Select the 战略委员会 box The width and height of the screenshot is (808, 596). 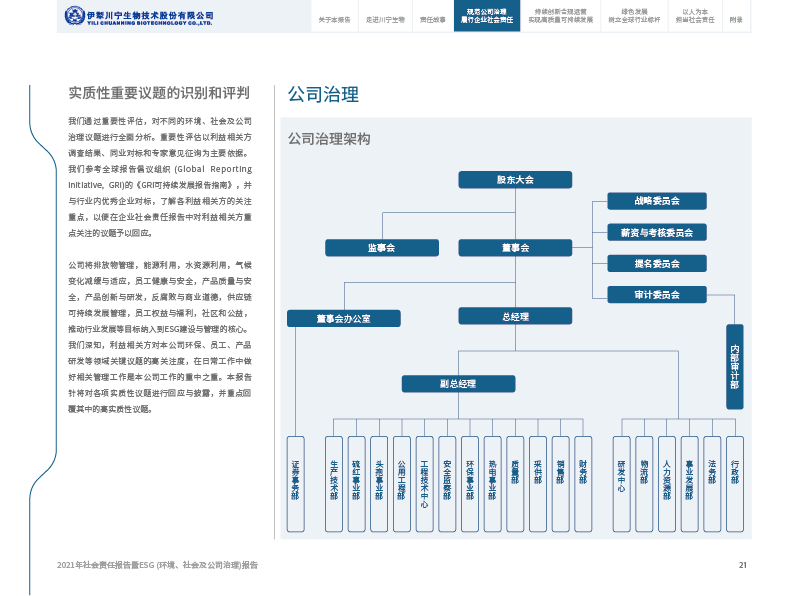point(656,201)
